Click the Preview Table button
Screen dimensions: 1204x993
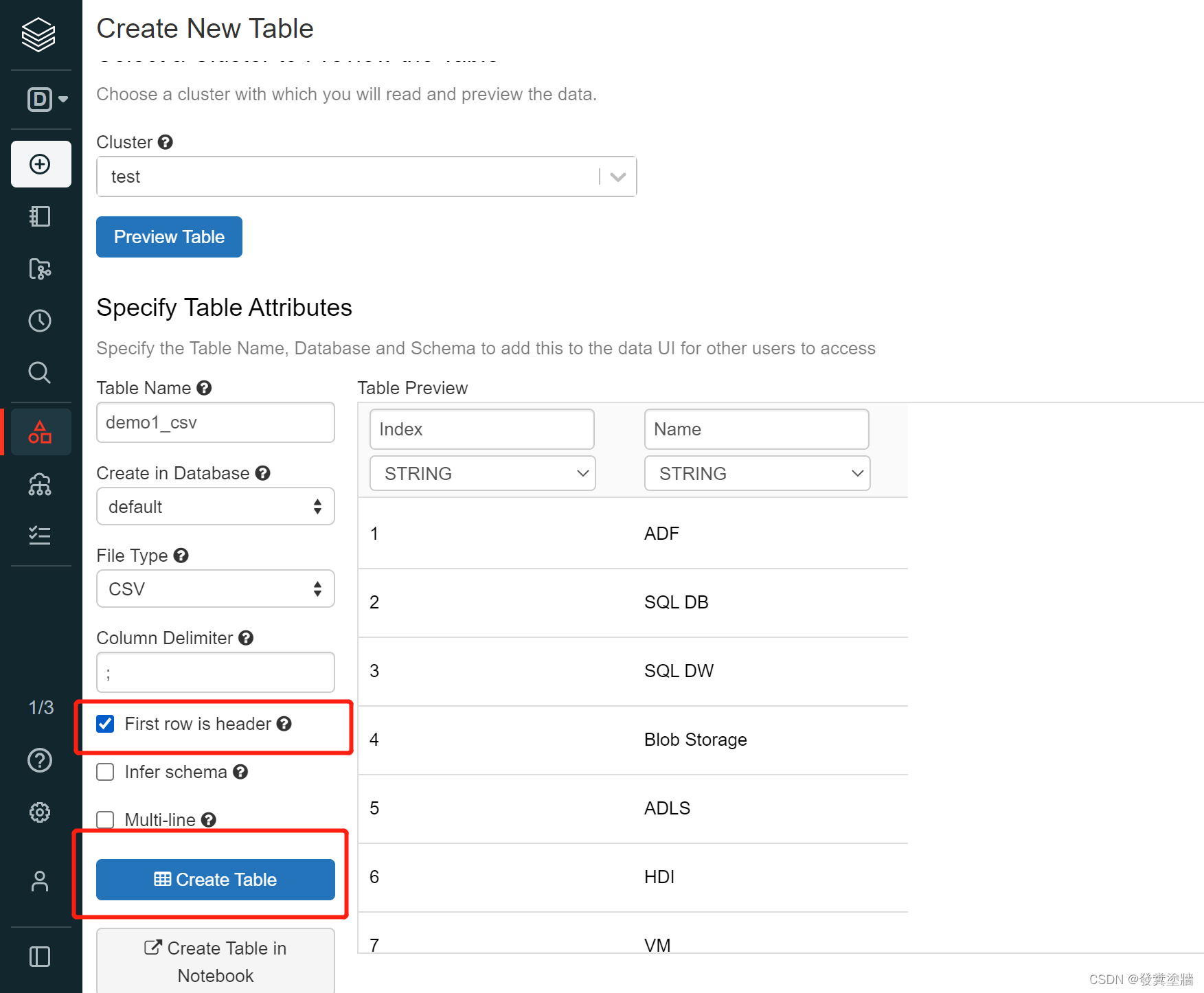click(x=169, y=237)
